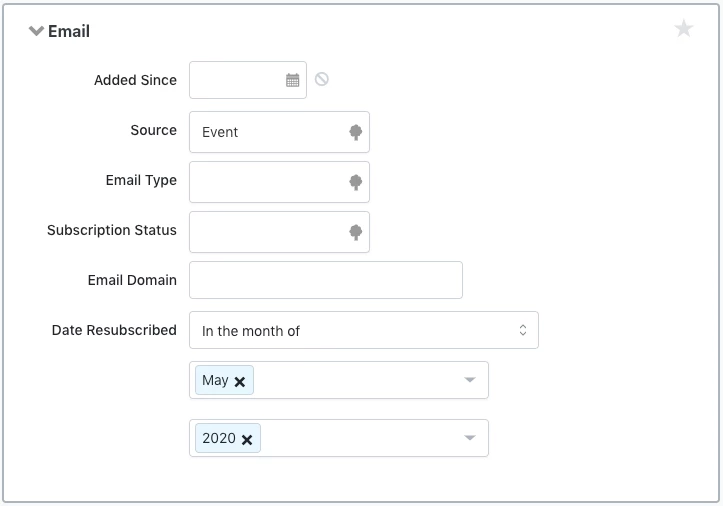The image size is (723, 506).
Task: Focus the Added Since date input
Action: (236, 80)
